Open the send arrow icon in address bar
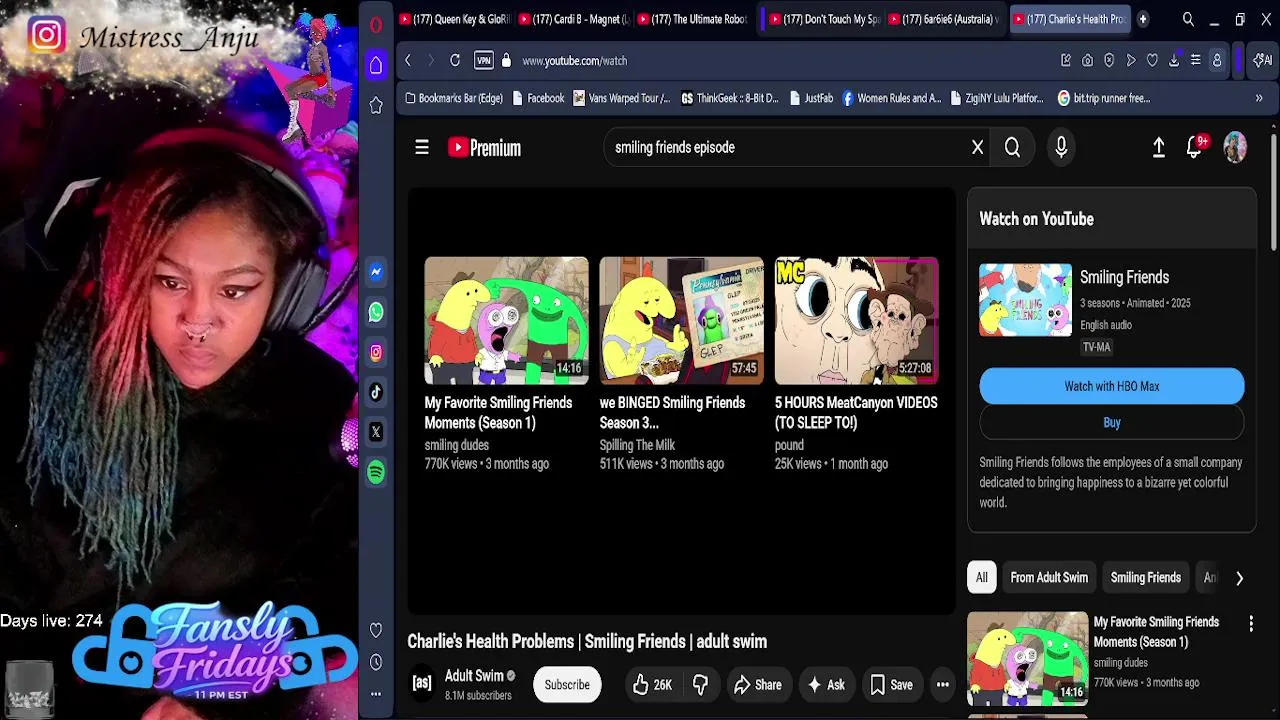Screen dimensions: 1280x720 pyautogui.click(x=1131, y=61)
